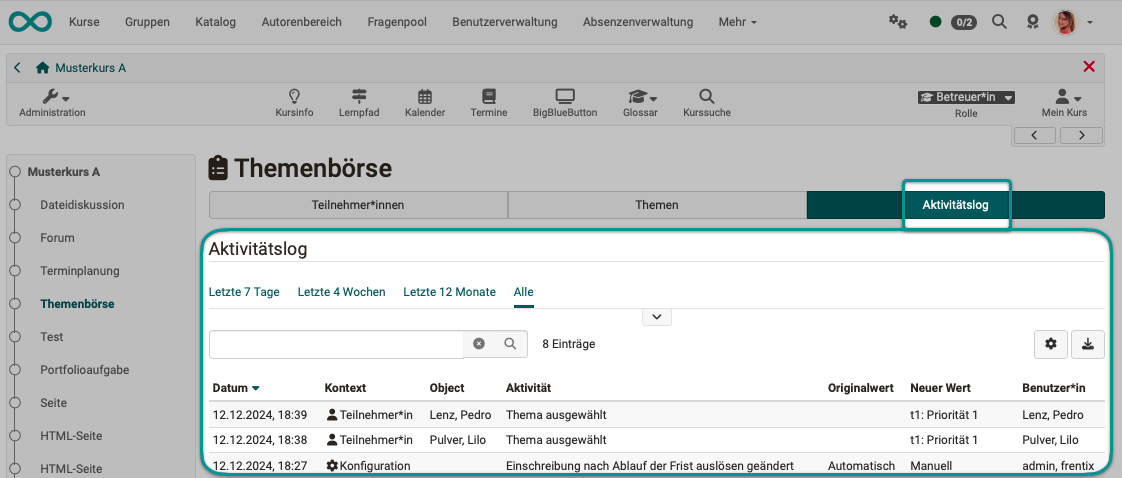Image resolution: width=1122 pixels, height=478 pixels.
Task: Open Dateidiskussion in the course tree
Action: (x=82, y=205)
